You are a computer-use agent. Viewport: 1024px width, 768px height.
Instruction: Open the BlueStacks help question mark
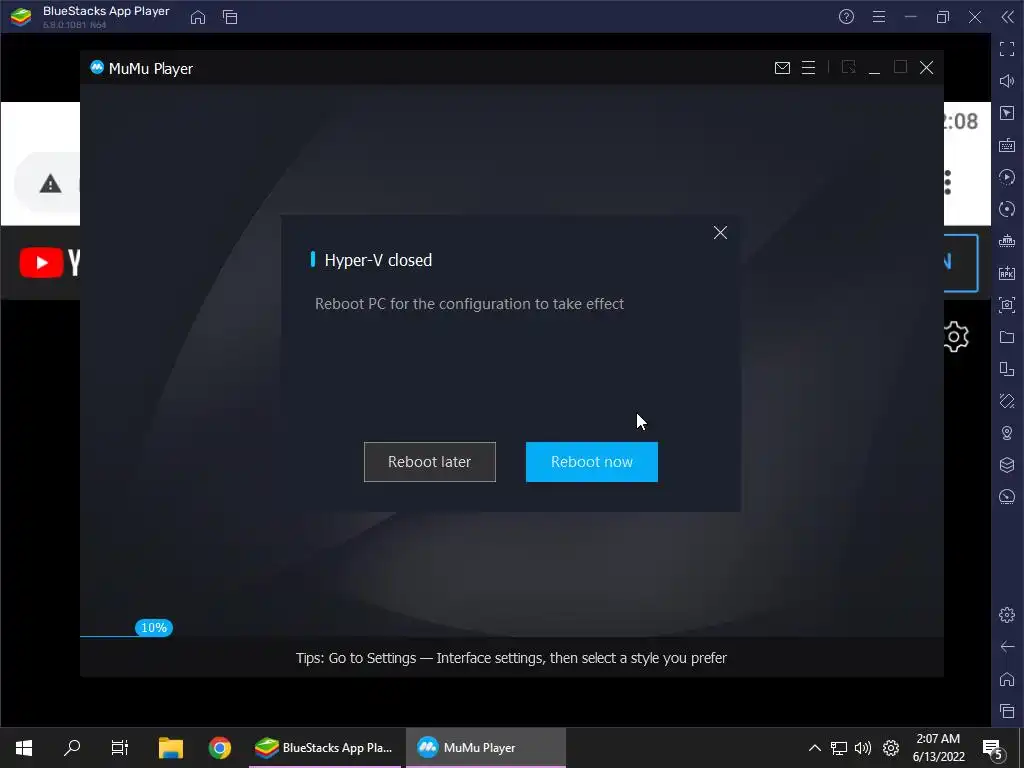[846, 17]
